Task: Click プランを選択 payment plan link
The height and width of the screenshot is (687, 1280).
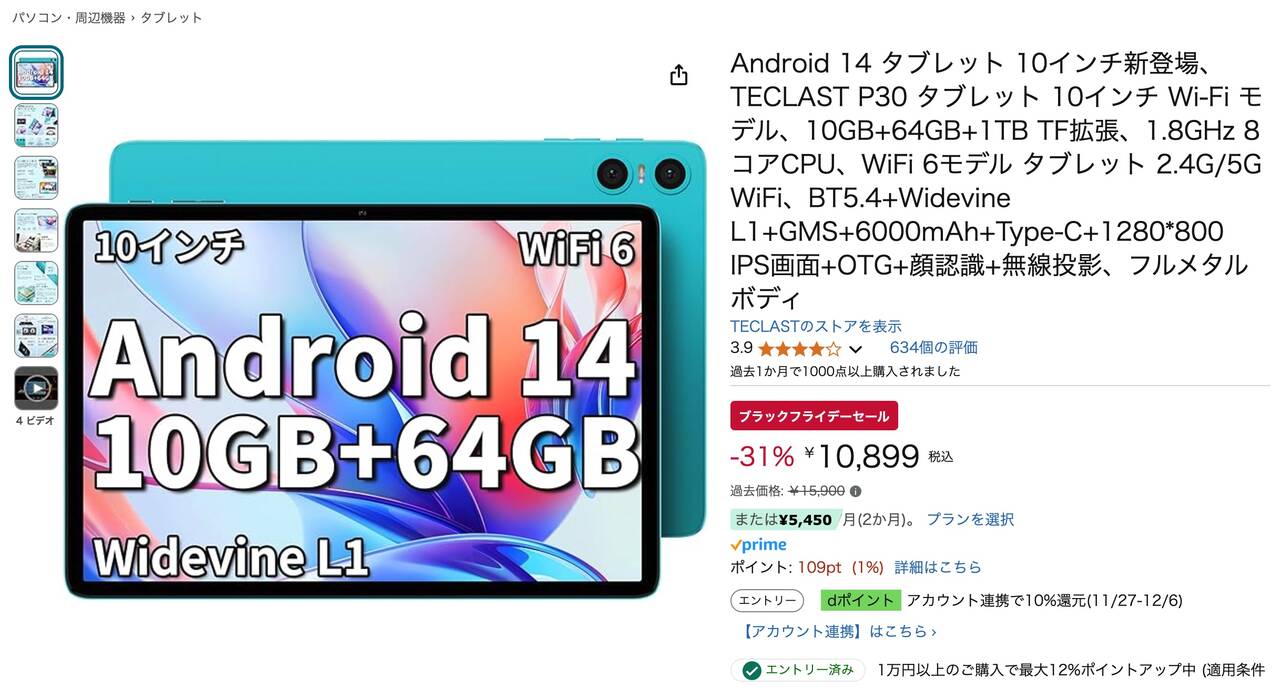Action: (x=970, y=520)
